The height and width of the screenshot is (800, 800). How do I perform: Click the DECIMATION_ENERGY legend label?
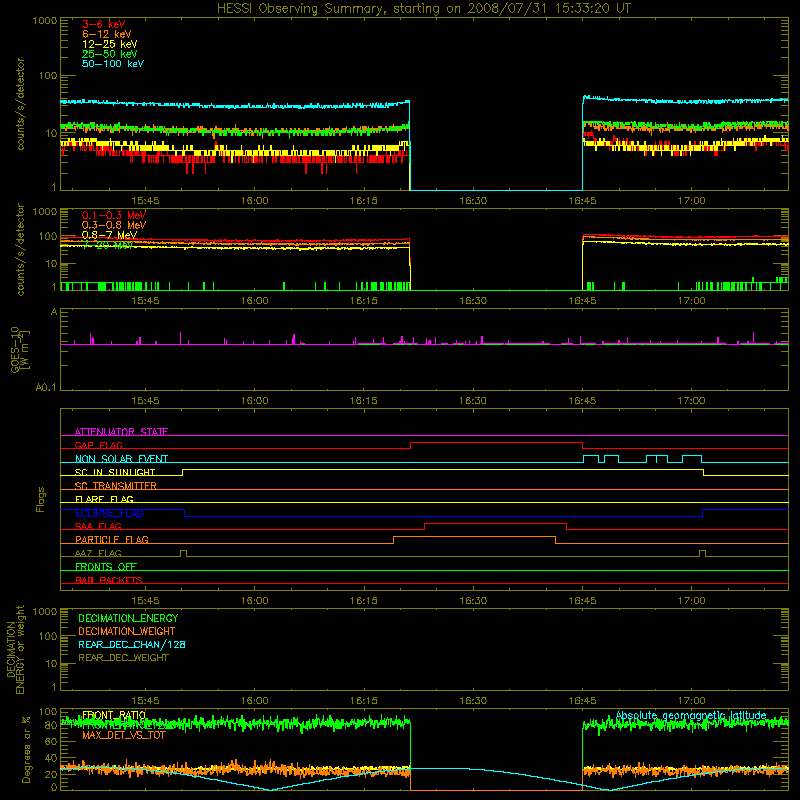pos(128,618)
